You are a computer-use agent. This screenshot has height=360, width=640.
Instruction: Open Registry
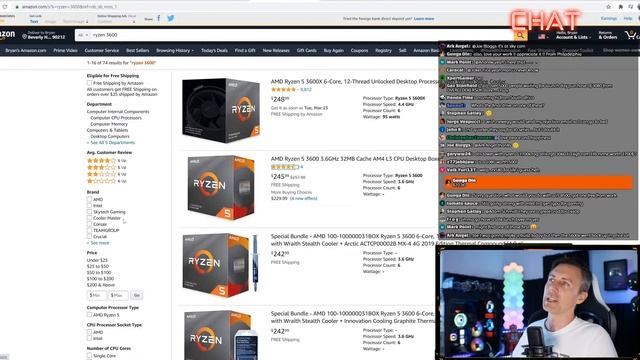383,51
